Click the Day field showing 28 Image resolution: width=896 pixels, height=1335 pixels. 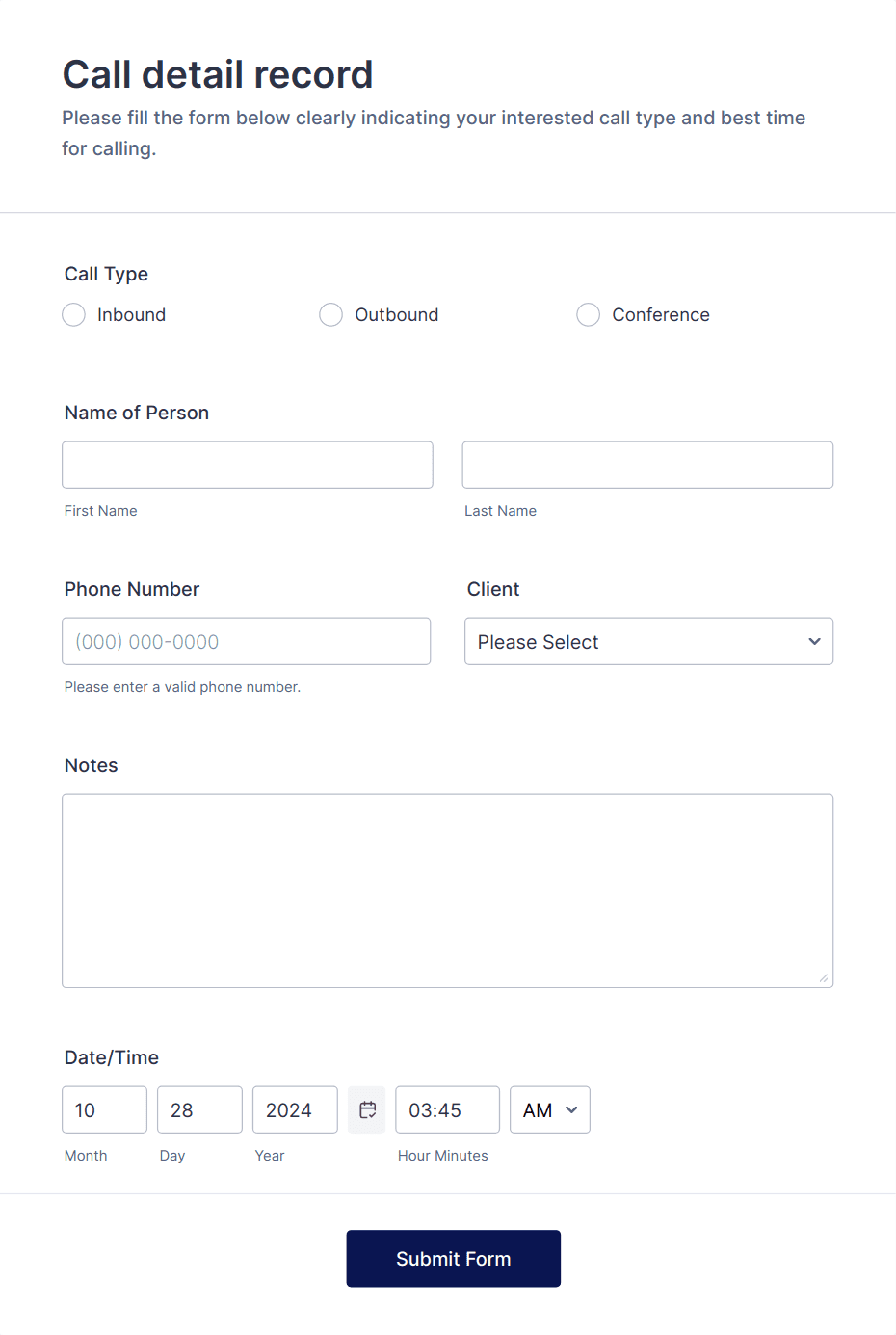pyautogui.click(x=198, y=1109)
